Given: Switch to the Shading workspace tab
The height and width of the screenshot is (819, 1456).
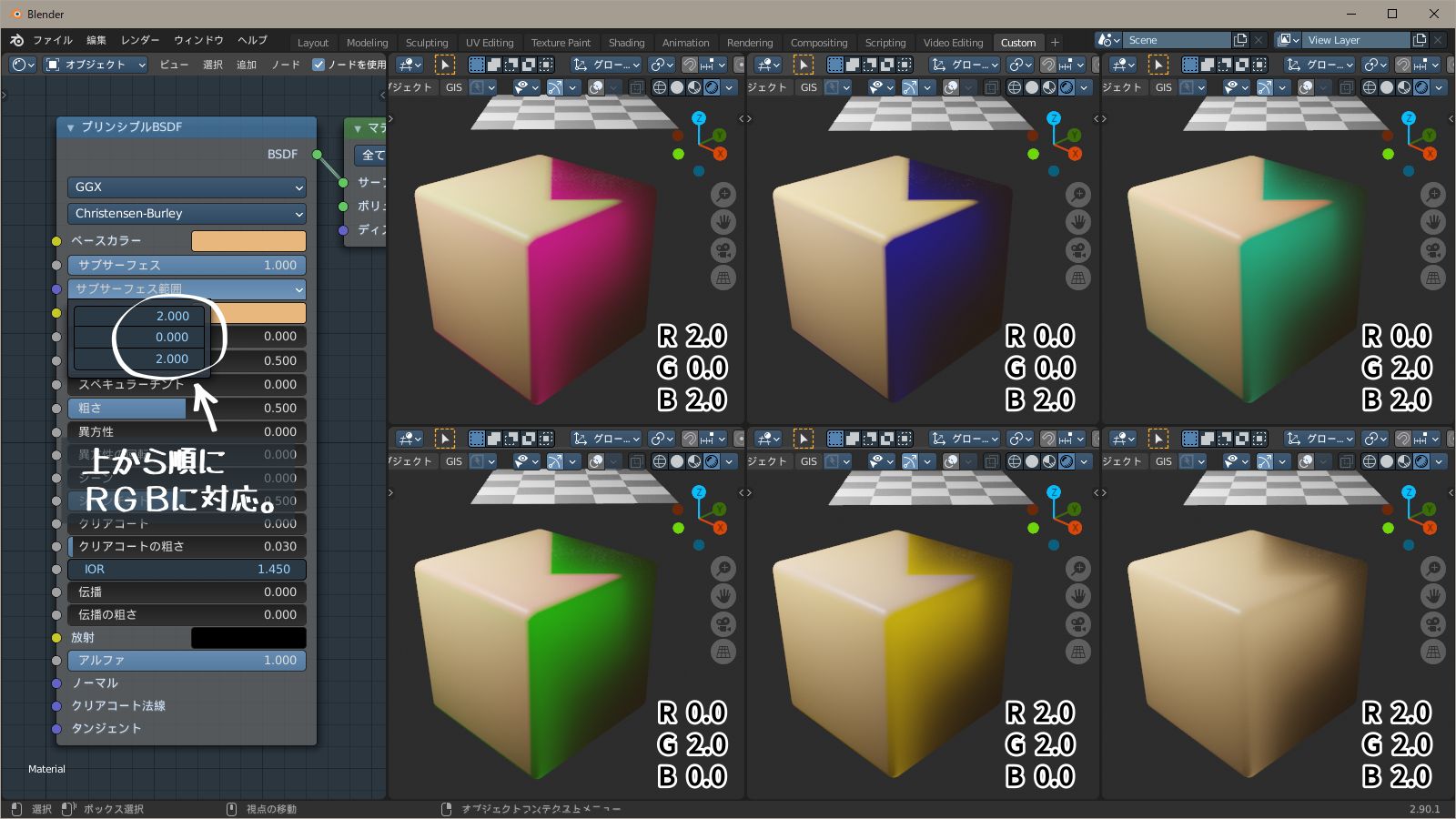Looking at the screenshot, I should coord(626,43).
